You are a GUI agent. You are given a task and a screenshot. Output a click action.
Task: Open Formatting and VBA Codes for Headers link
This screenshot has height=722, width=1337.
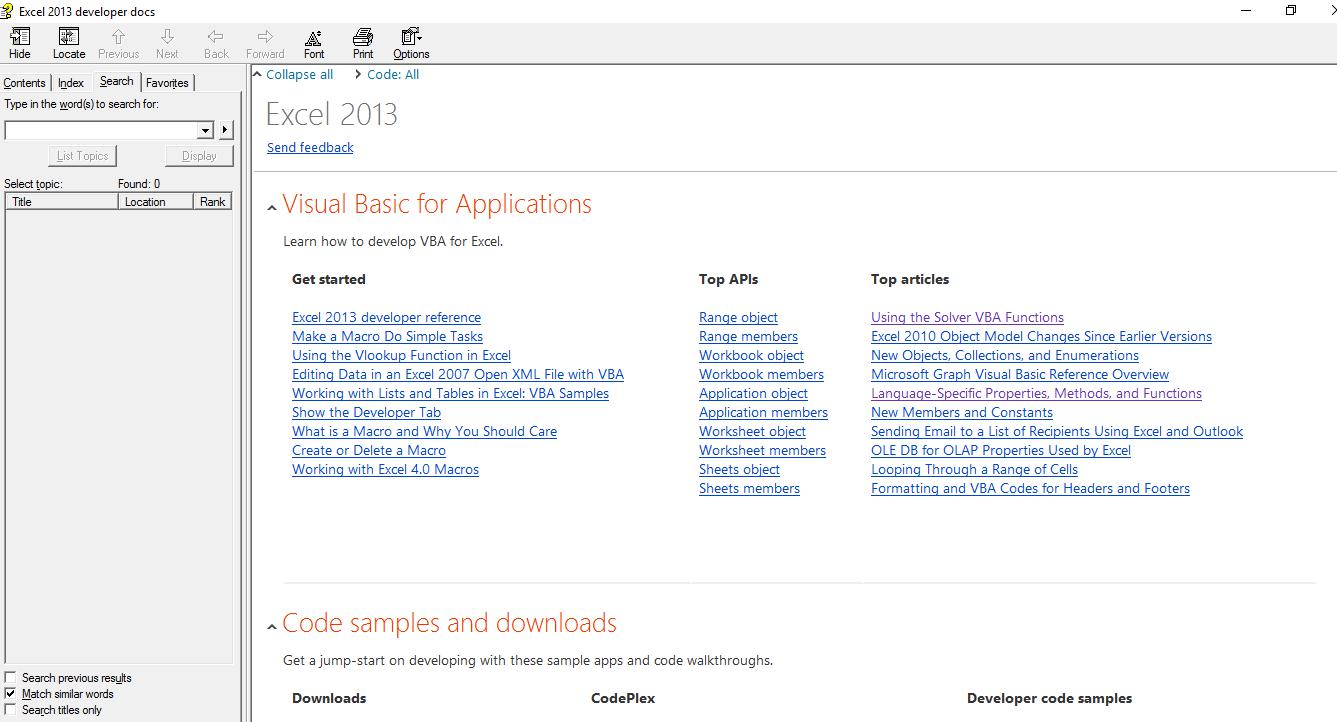click(x=1030, y=489)
